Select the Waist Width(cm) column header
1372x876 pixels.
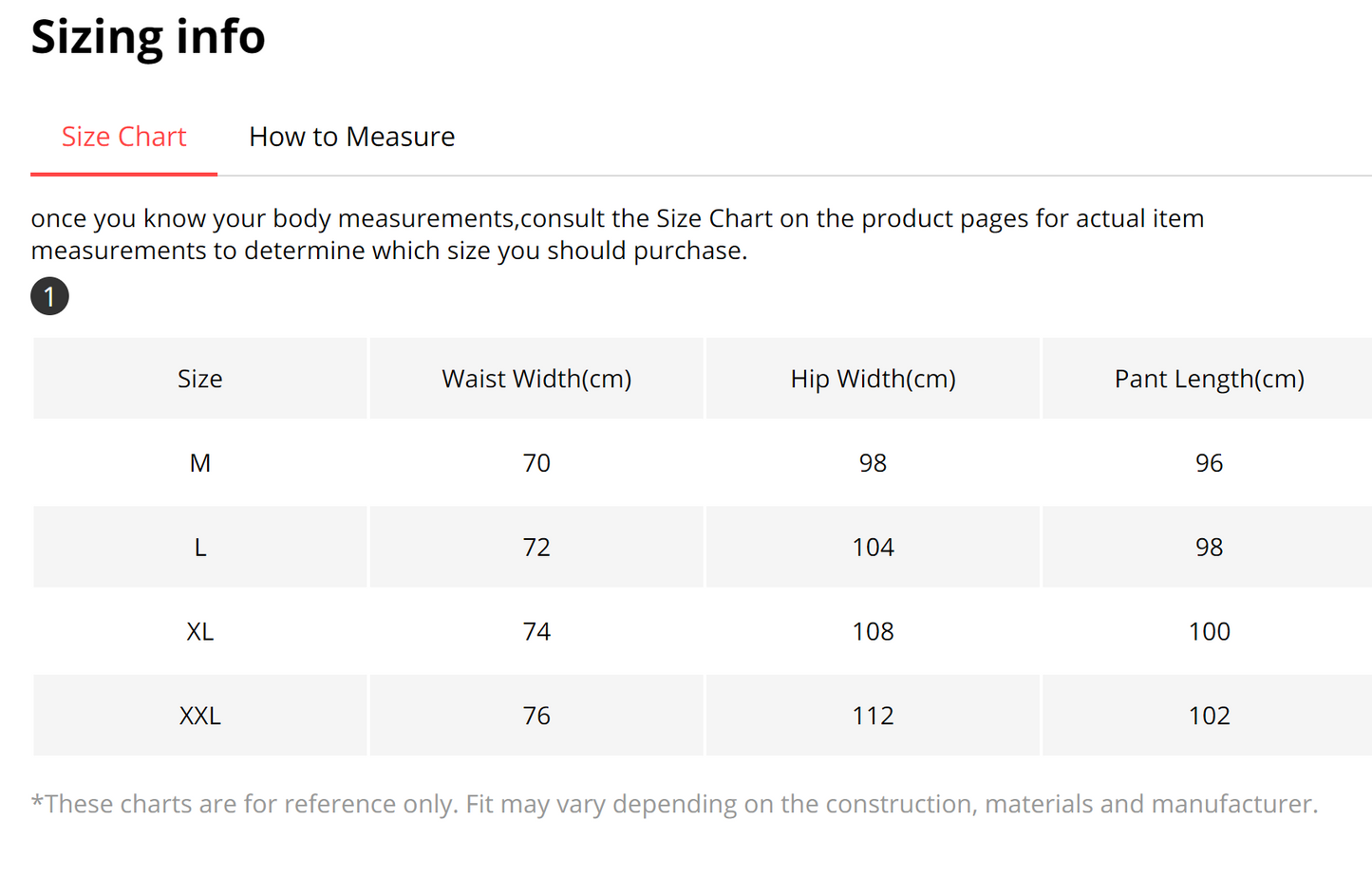536,379
